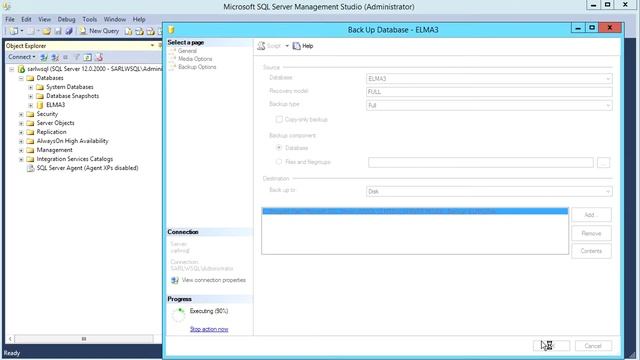
Task: Open the New Project dropdown arrow in main toolbar
Action: [x=22, y=31]
